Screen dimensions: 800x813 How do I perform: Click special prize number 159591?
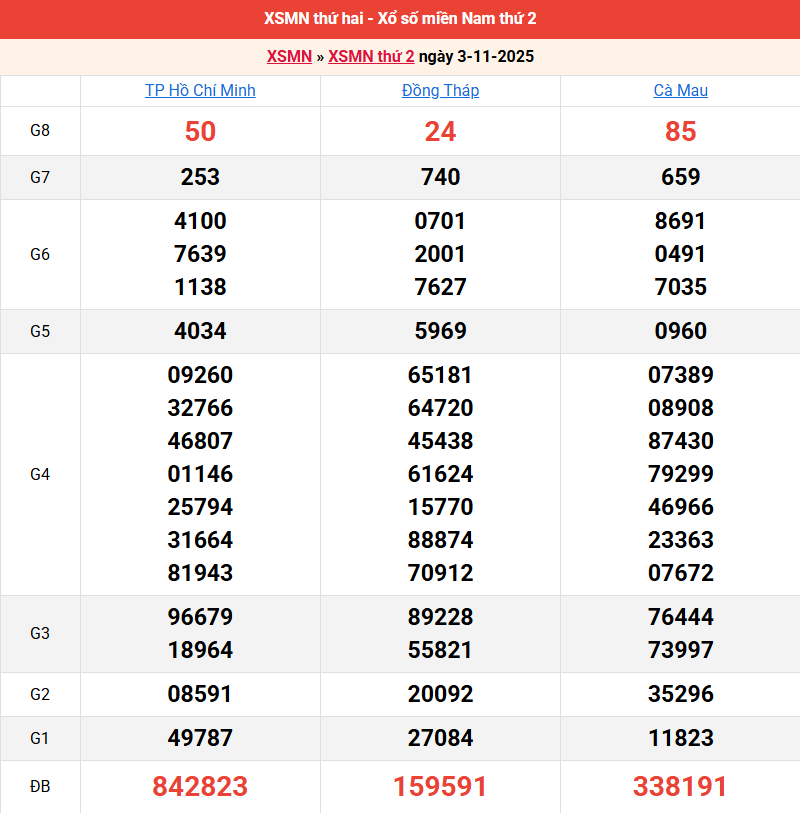[440, 787]
